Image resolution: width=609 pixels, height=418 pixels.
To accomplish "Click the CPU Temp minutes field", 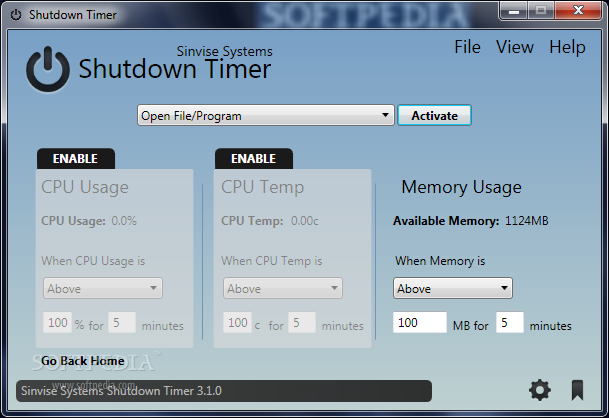I will click(302, 322).
